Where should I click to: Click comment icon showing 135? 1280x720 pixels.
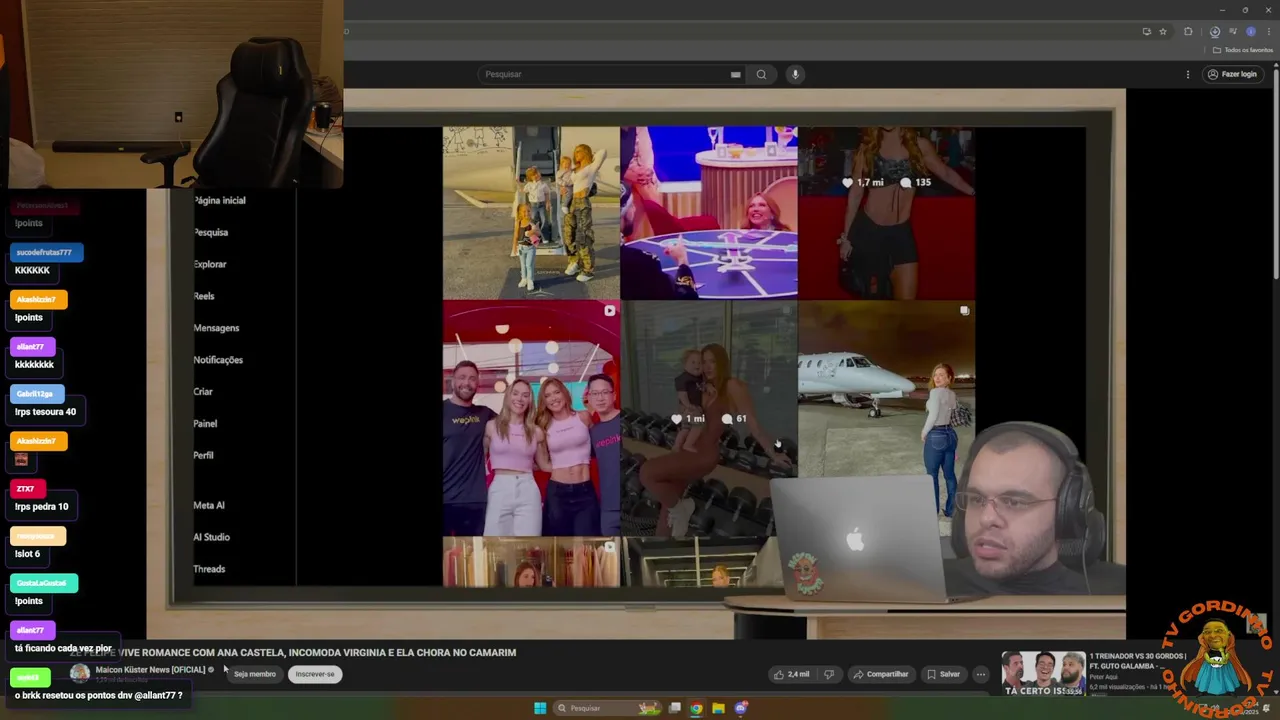[x=905, y=183]
